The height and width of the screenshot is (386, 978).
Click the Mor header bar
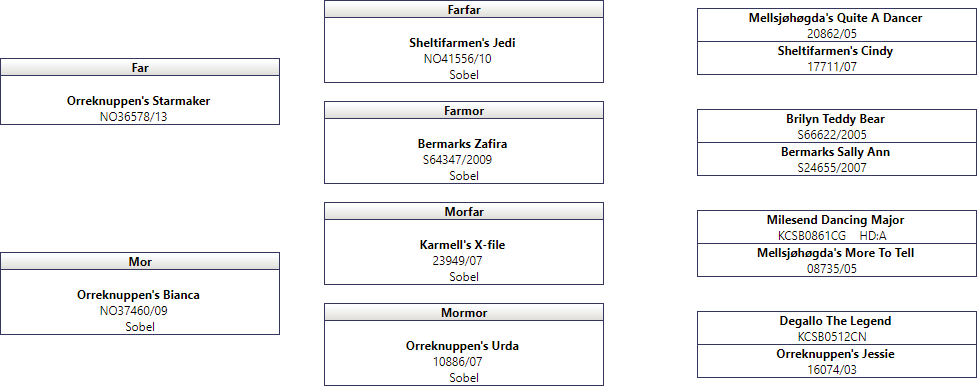[140, 261]
